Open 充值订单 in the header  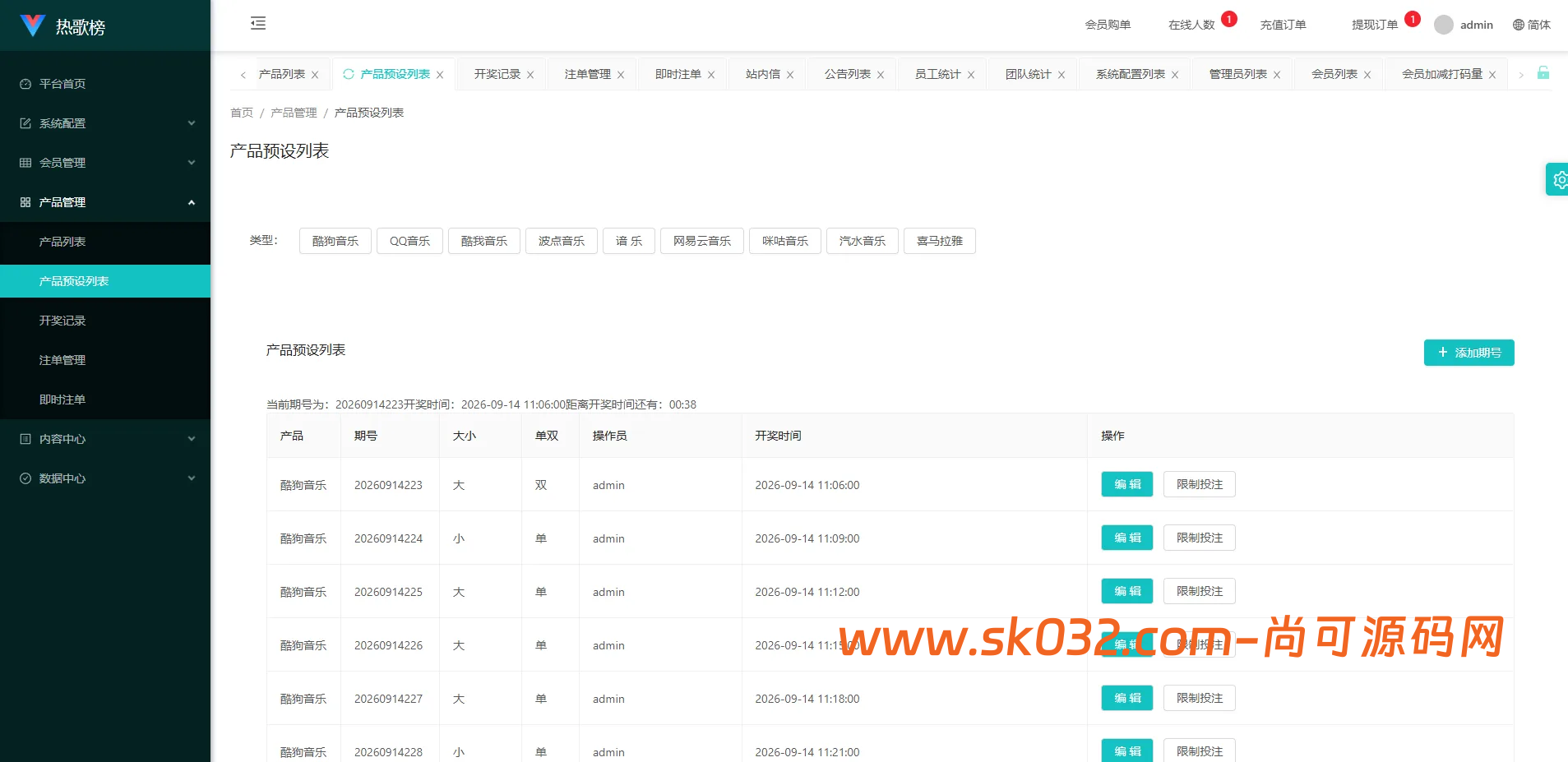[1283, 25]
